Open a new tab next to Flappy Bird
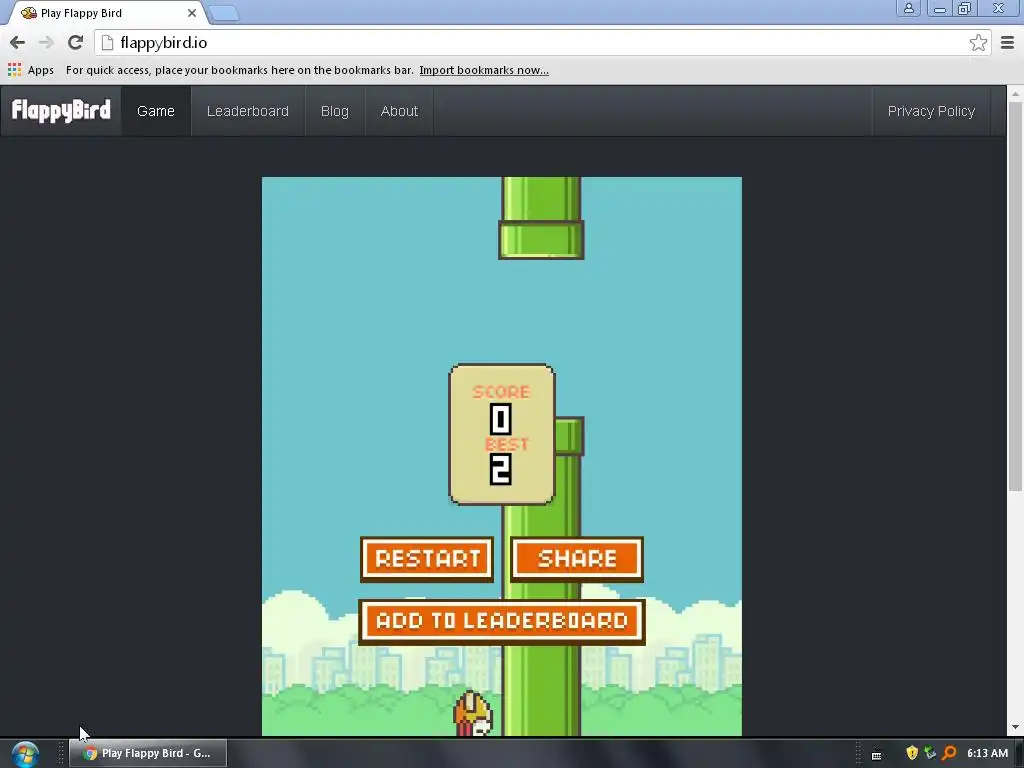Image resolution: width=1024 pixels, height=768 pixels. tap(224, 13)
